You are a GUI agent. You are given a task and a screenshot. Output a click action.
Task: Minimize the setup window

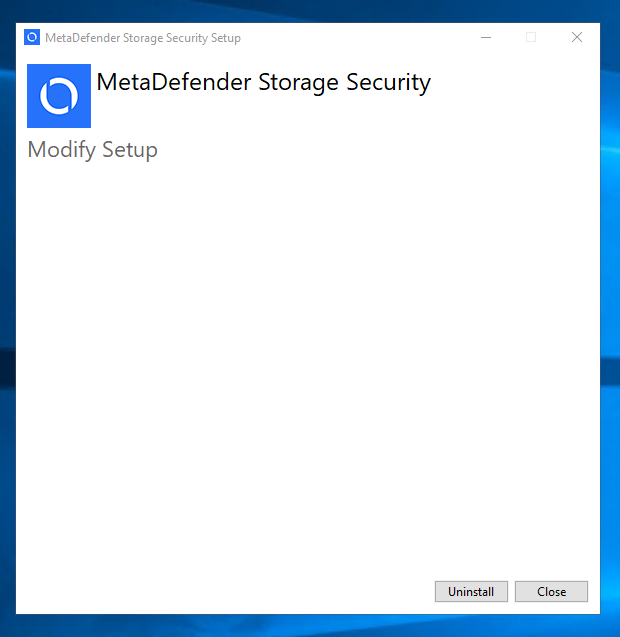pyautogui.click(x=486, y=37)
